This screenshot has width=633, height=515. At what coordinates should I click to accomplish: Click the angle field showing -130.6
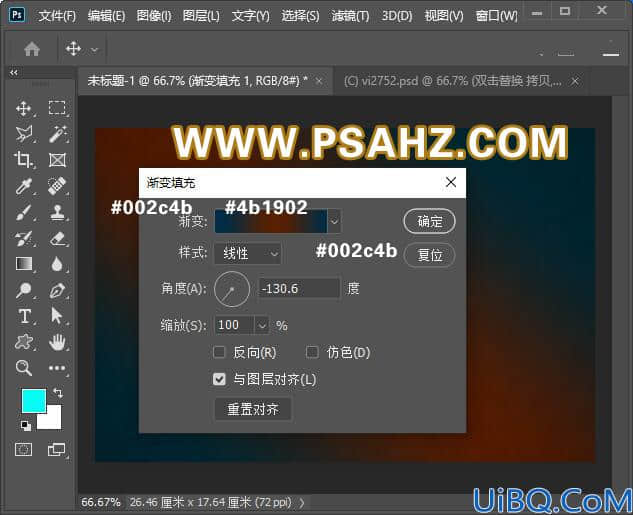point(299,289)
